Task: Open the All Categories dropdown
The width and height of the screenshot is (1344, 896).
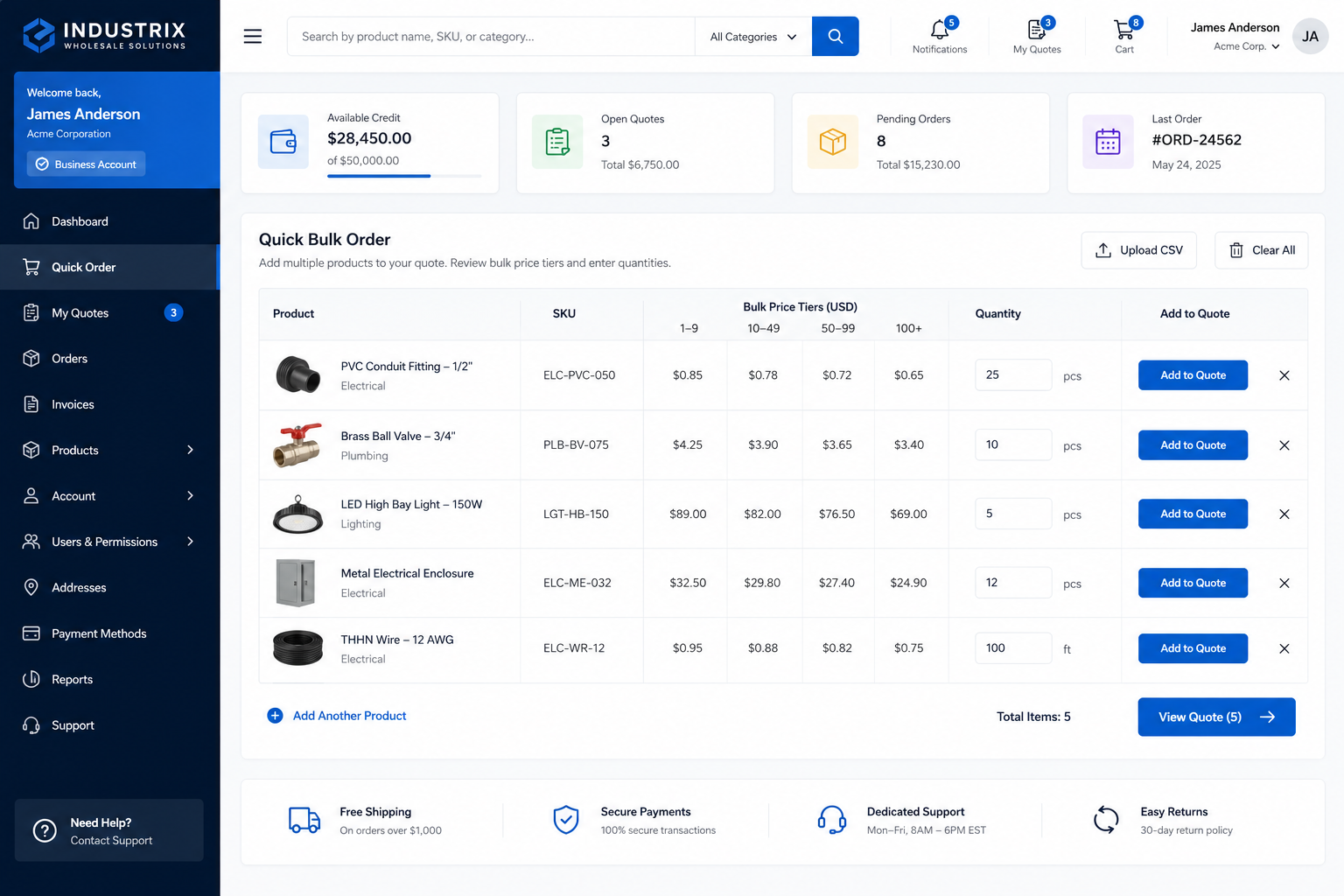Action: [x=753, y=37]
